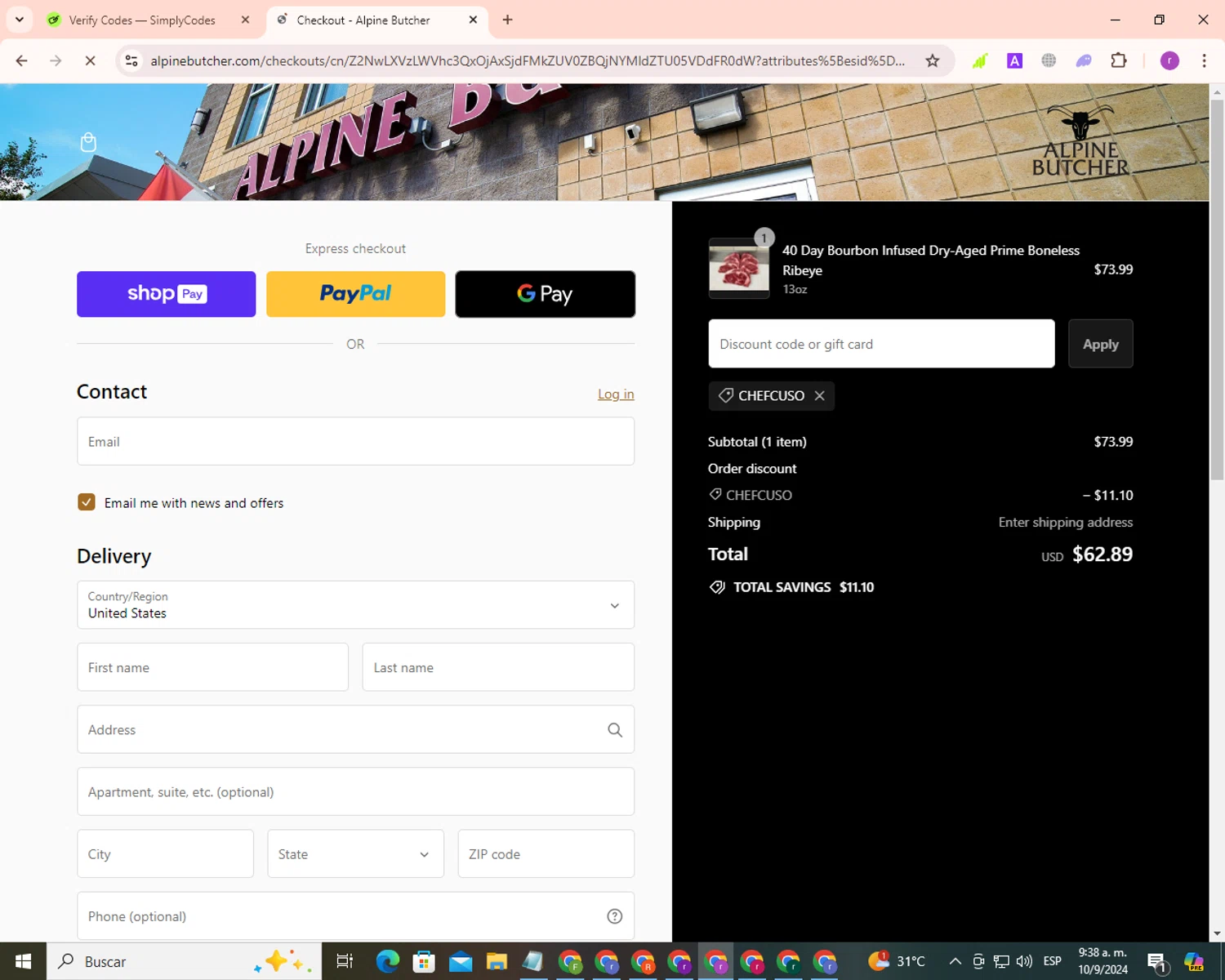Click the Last name field

[x=498, y=667]
